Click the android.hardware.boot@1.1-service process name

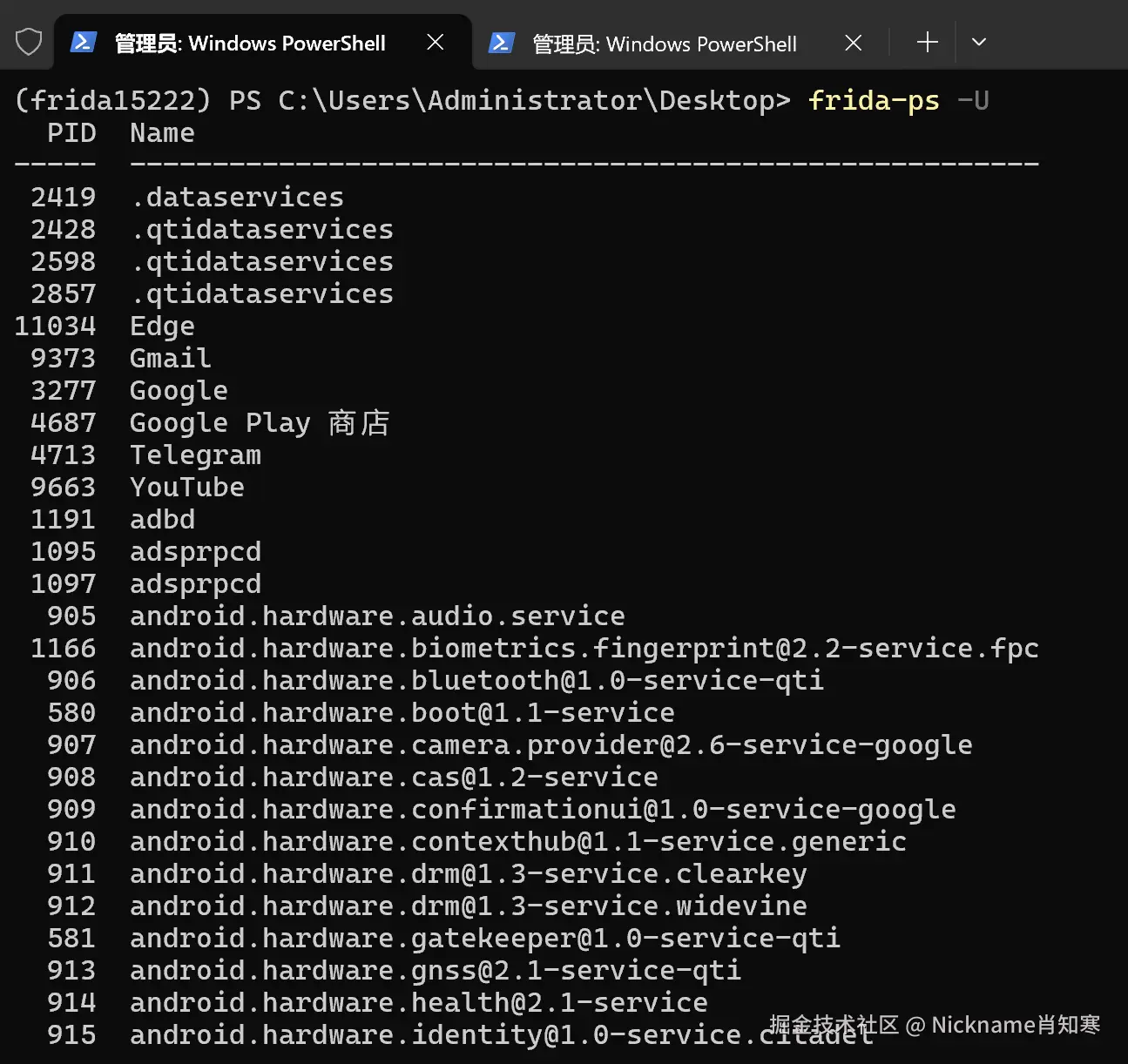402,713
